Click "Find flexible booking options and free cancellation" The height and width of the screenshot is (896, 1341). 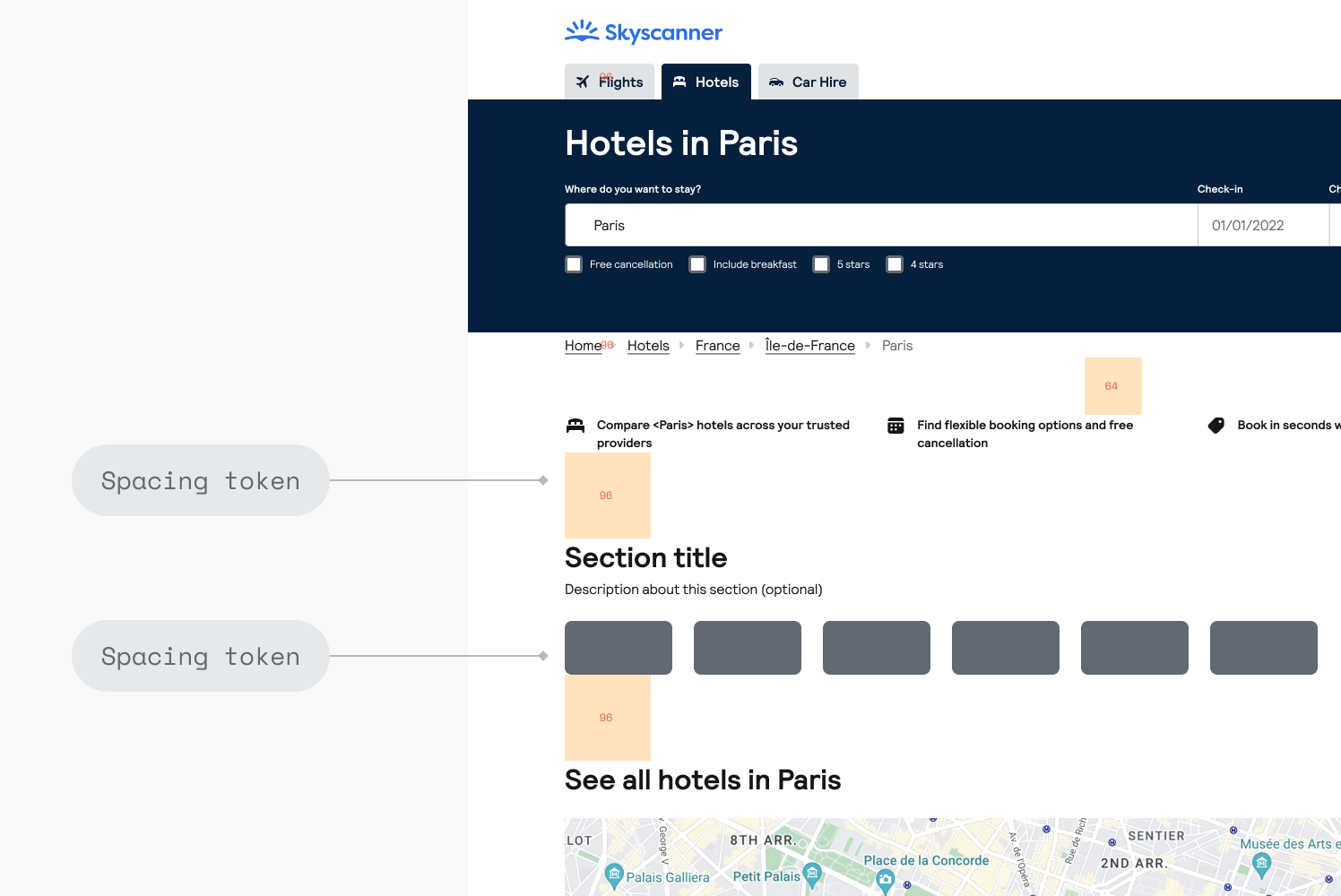(x=1025, y=434)
